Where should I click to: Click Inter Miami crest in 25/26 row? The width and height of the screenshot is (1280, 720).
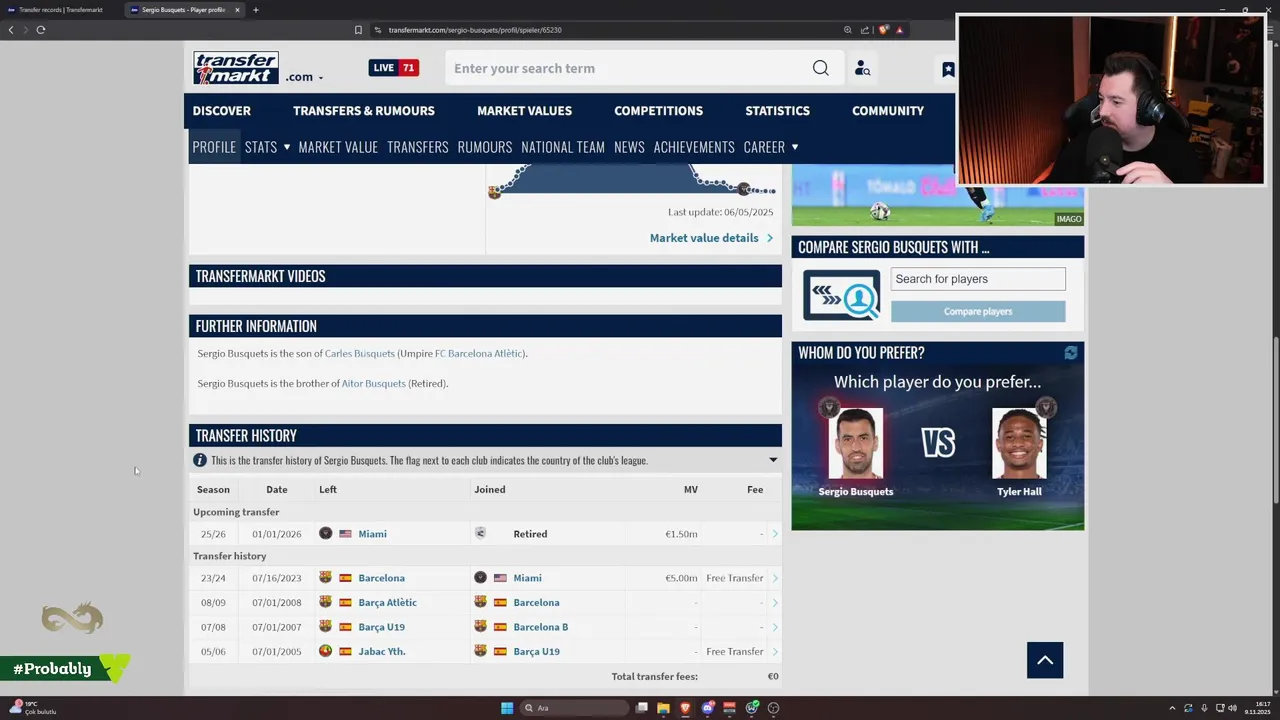click(x=325, y=534)
